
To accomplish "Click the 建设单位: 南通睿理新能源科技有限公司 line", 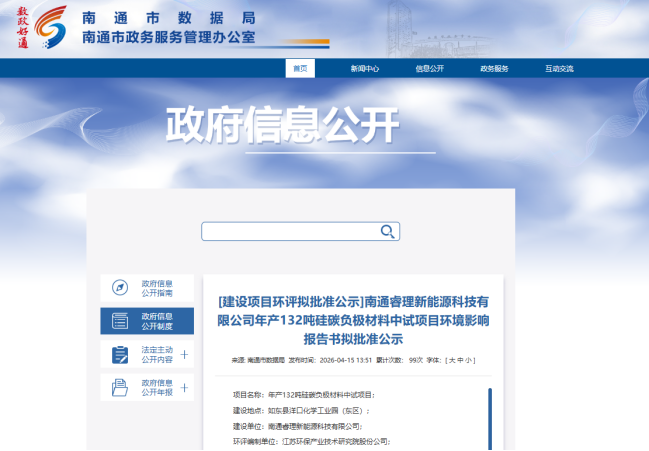I will click(x=298, y=427).
